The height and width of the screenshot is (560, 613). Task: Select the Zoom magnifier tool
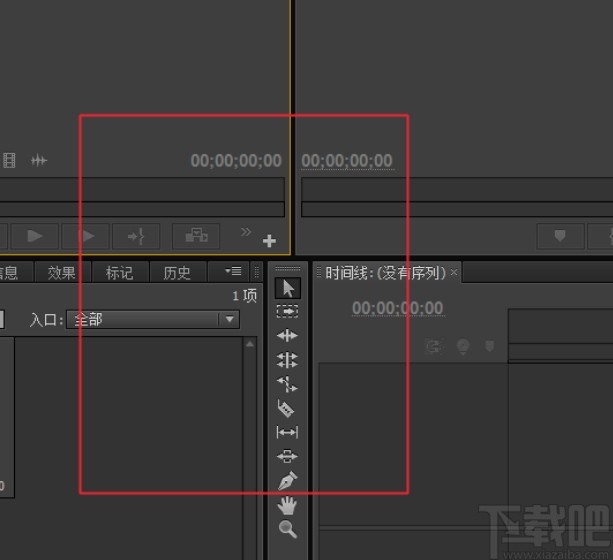(288, 529)
